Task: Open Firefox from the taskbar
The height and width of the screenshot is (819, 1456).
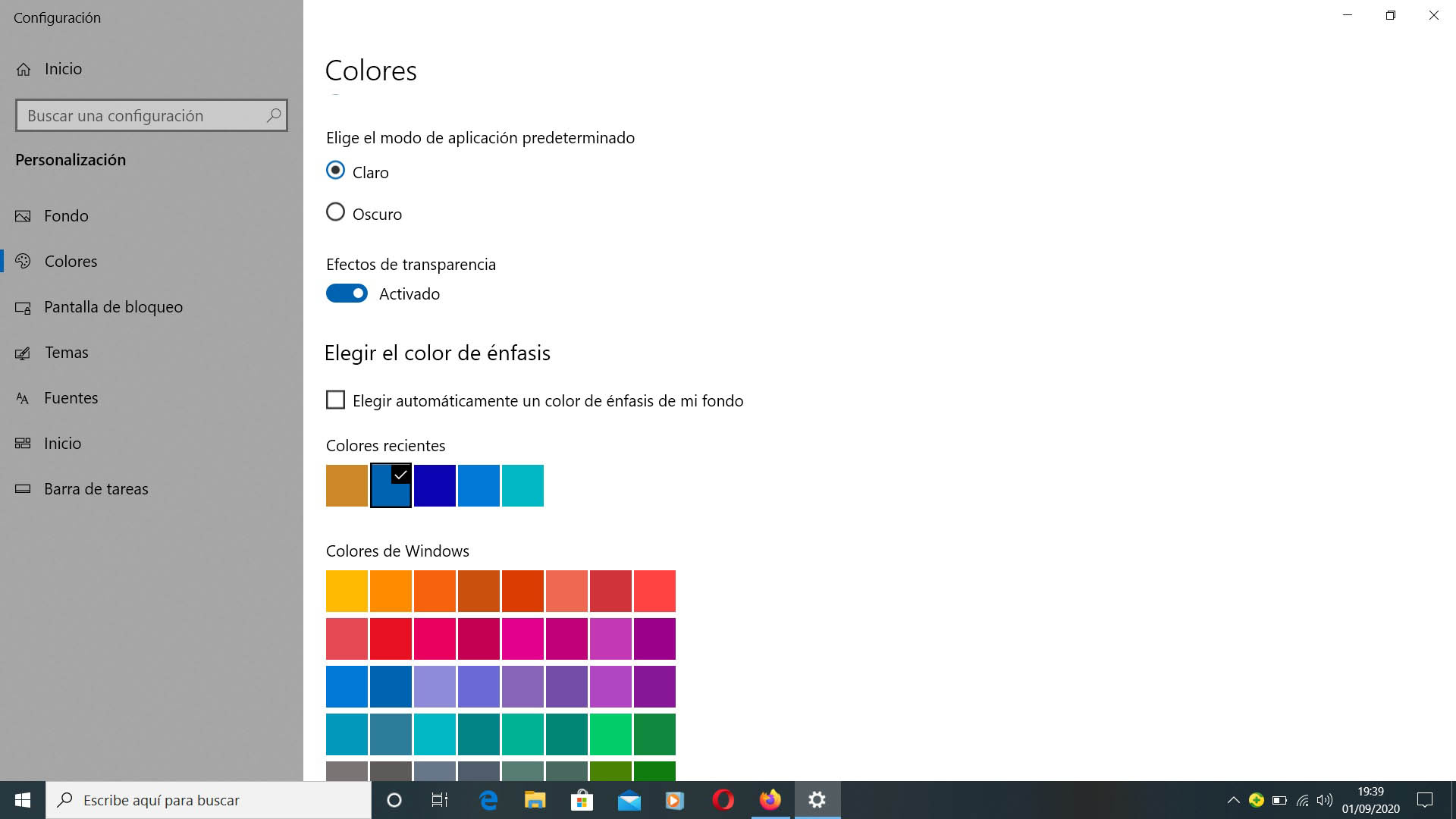Action: (770, 800)
